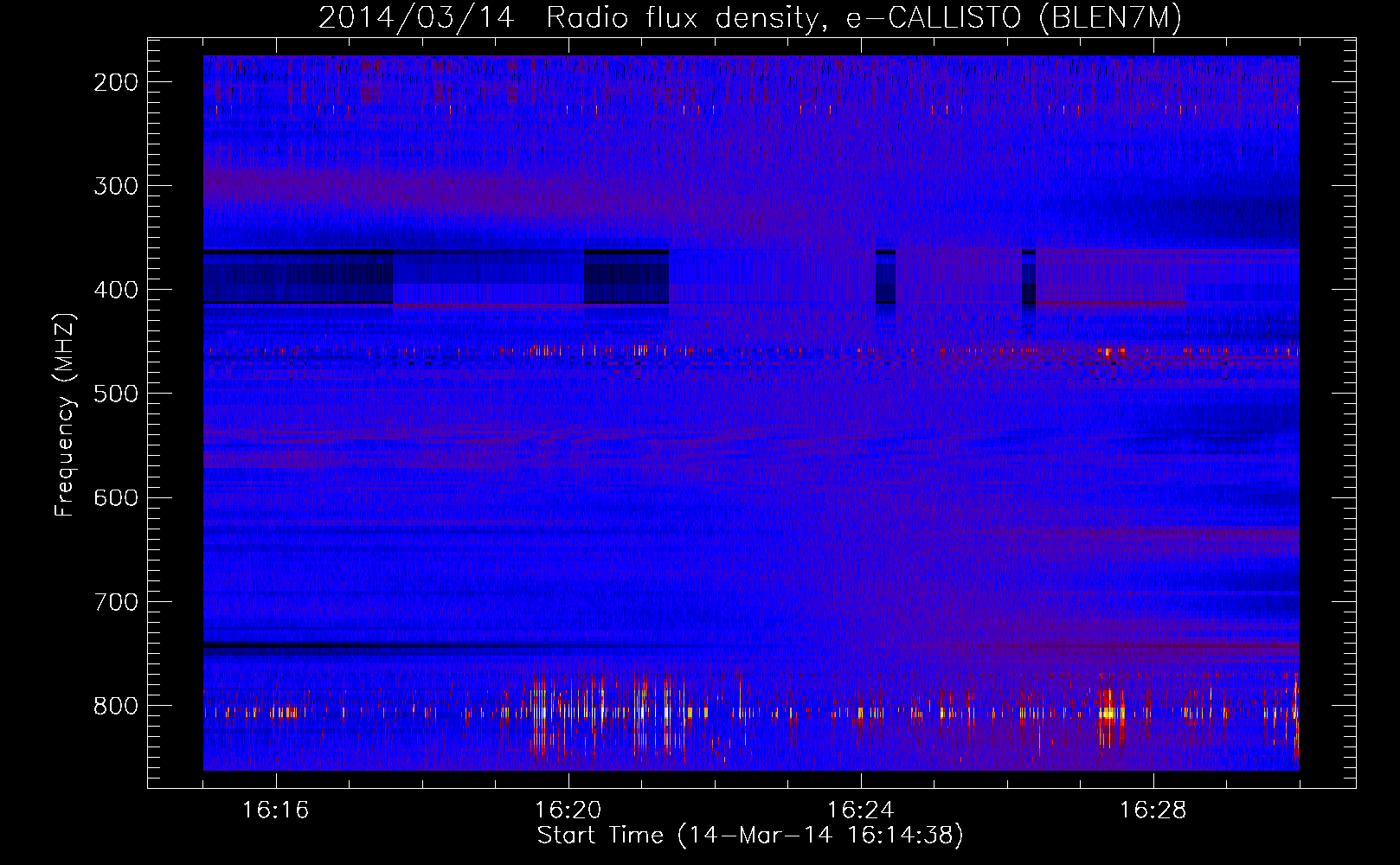Click the 500 frequency tick label
1400x865 pixels.
coord(115,394)
